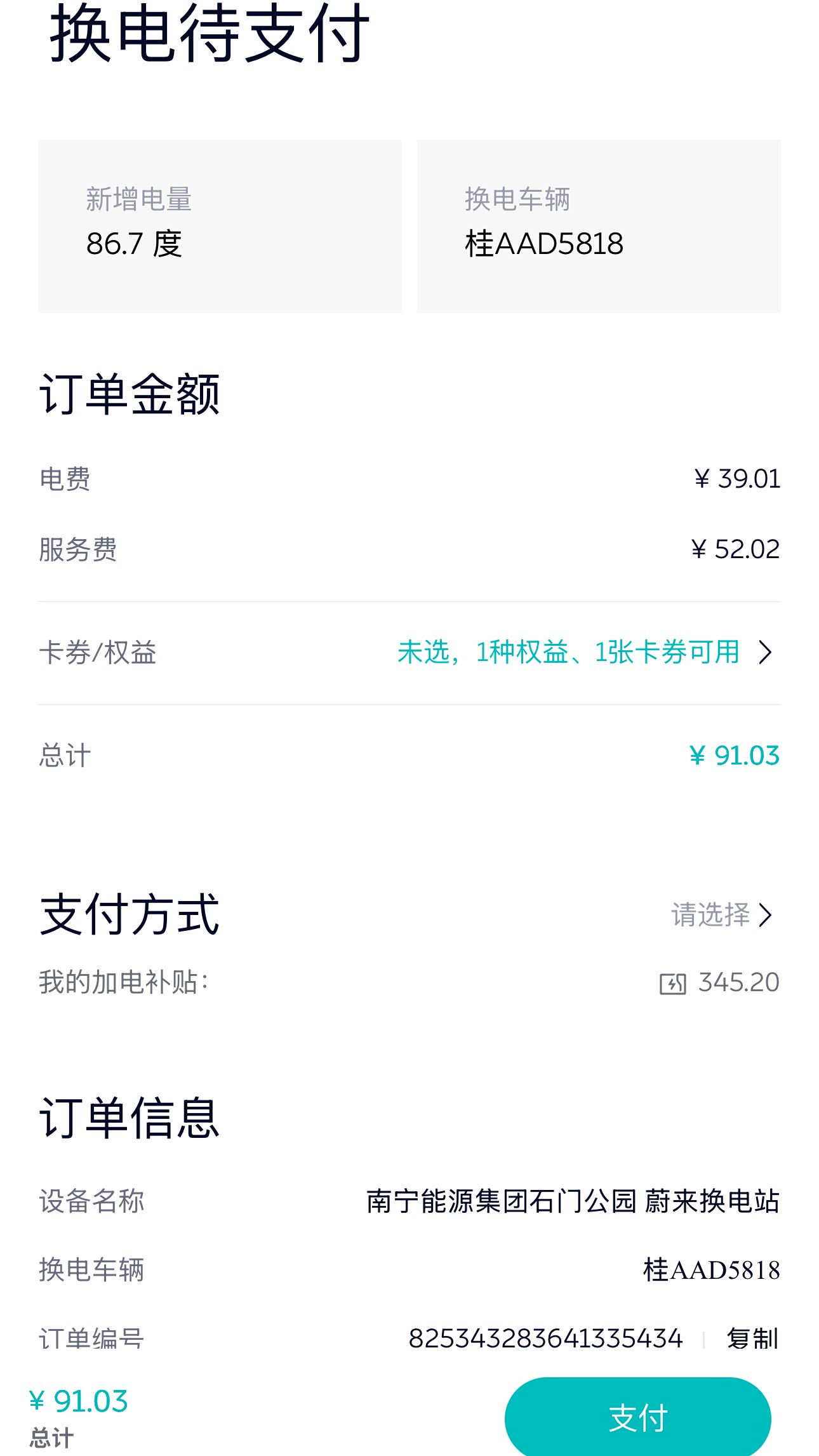This screenshot has width=819, height=1456.
Task: Tap the green 总计 amount in 订单金额
Action: pos(734,756)
